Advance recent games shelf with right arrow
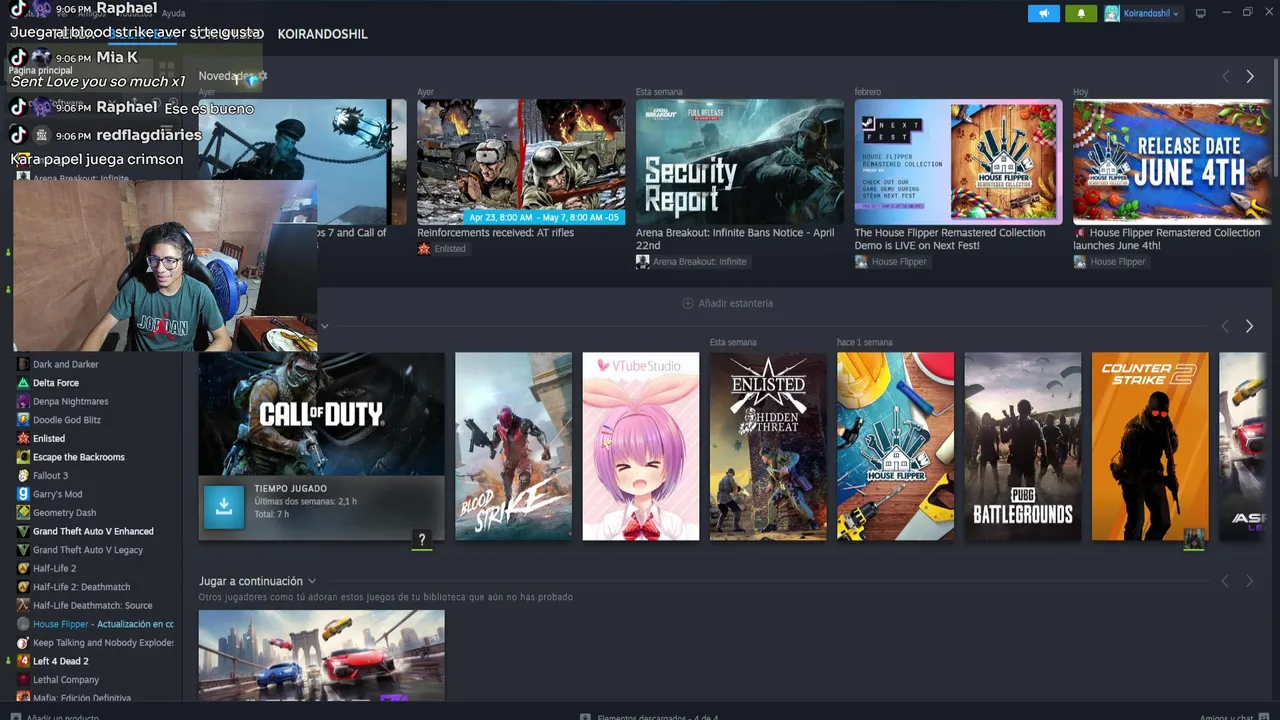The width and height of the screenshot is (1280, 720). [x=1250, y=326]
